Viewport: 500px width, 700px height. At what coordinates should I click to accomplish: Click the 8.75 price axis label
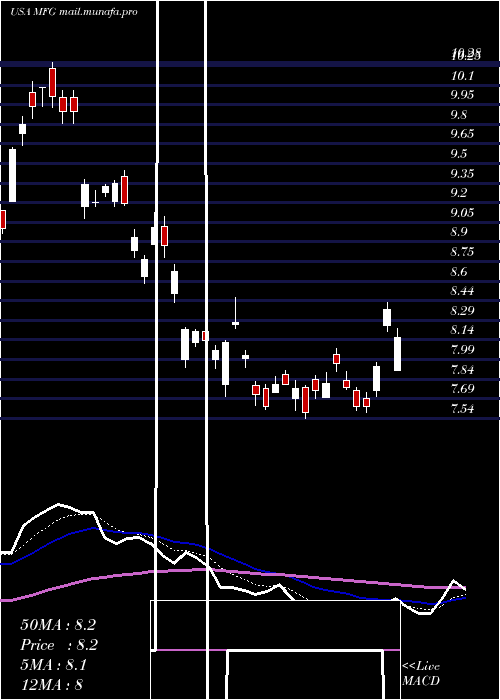pyautogui.click(x=462, y=252)
